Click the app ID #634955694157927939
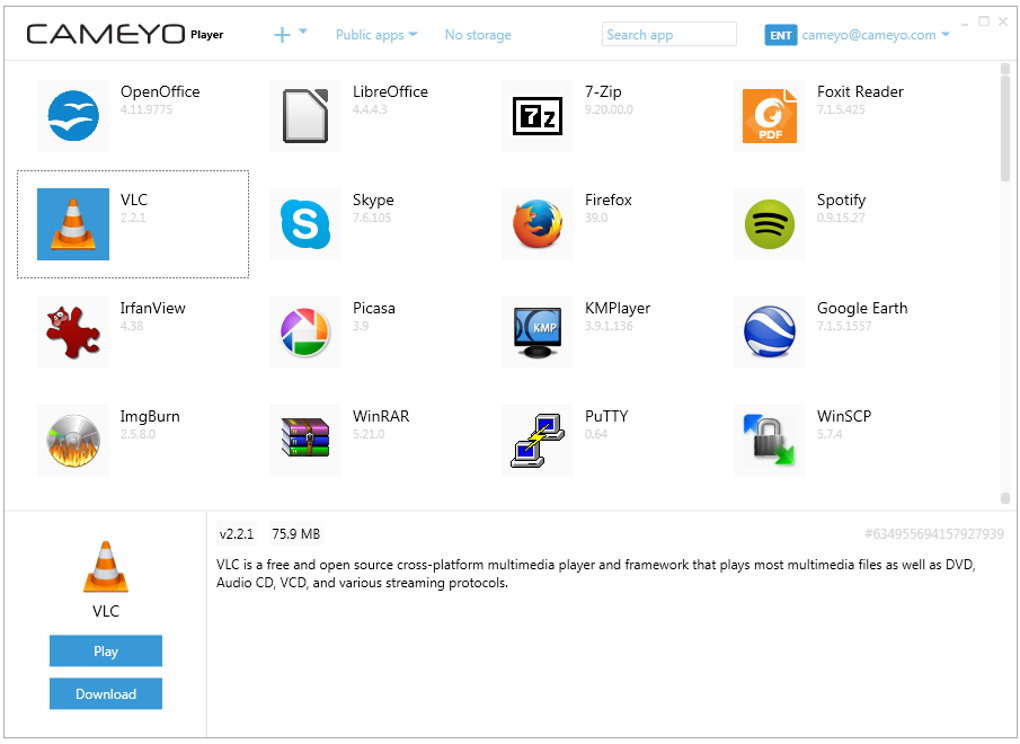Image resolution: width=1020 pixels, height=744 pixels. click(934, 534)
